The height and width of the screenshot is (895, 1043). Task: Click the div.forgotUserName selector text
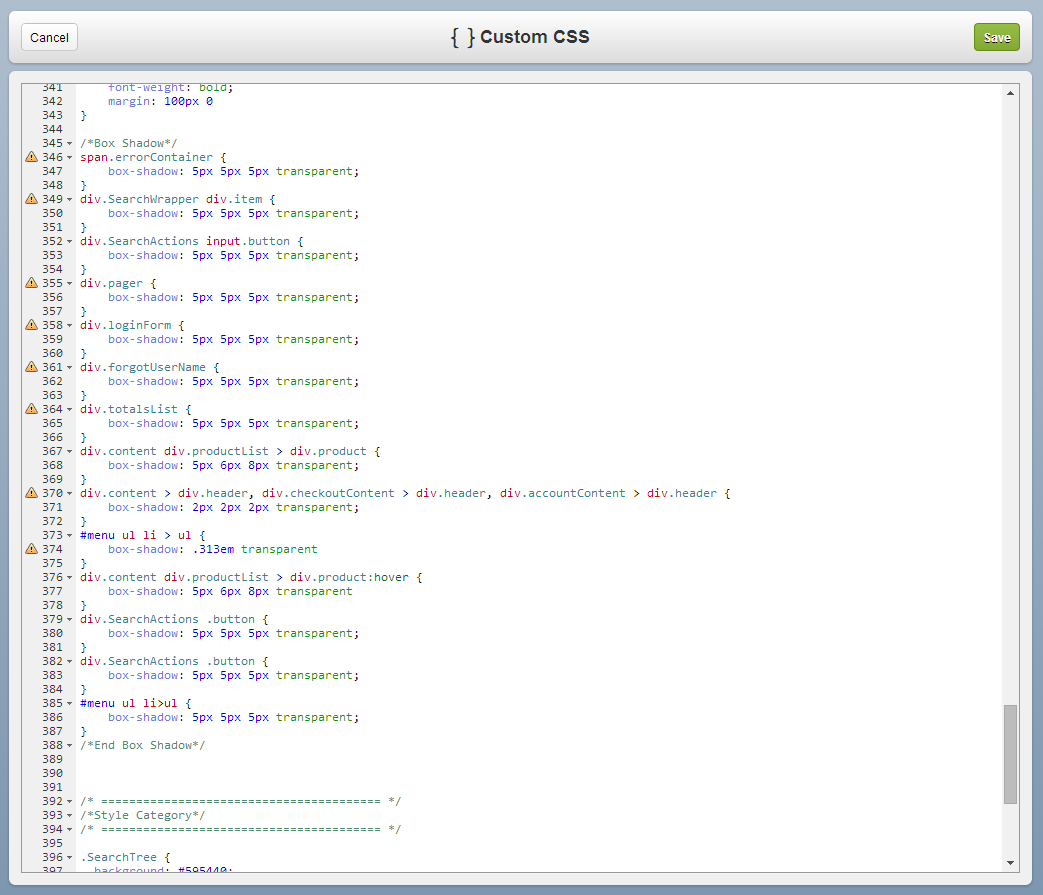pyautogui.click(x=143, y=366)
